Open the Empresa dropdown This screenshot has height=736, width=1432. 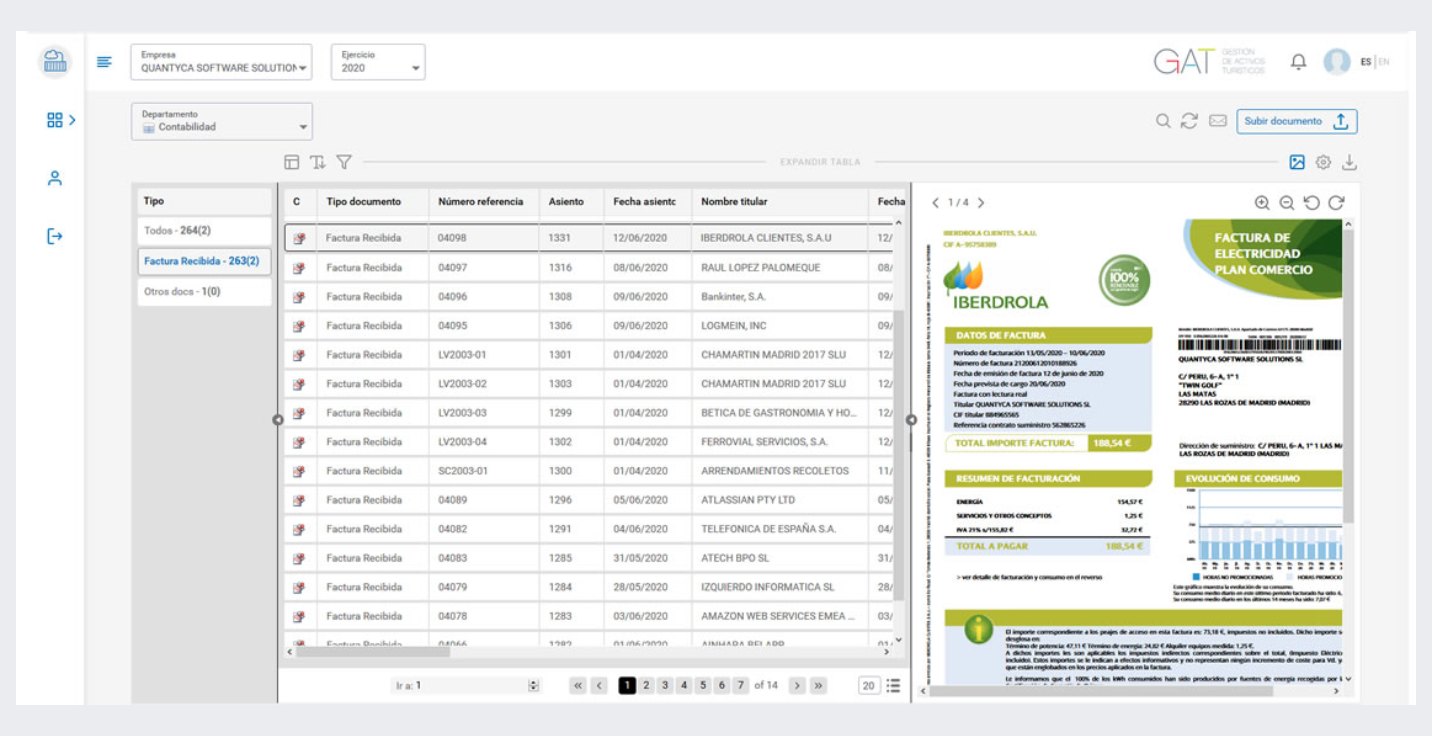(221, 62)
